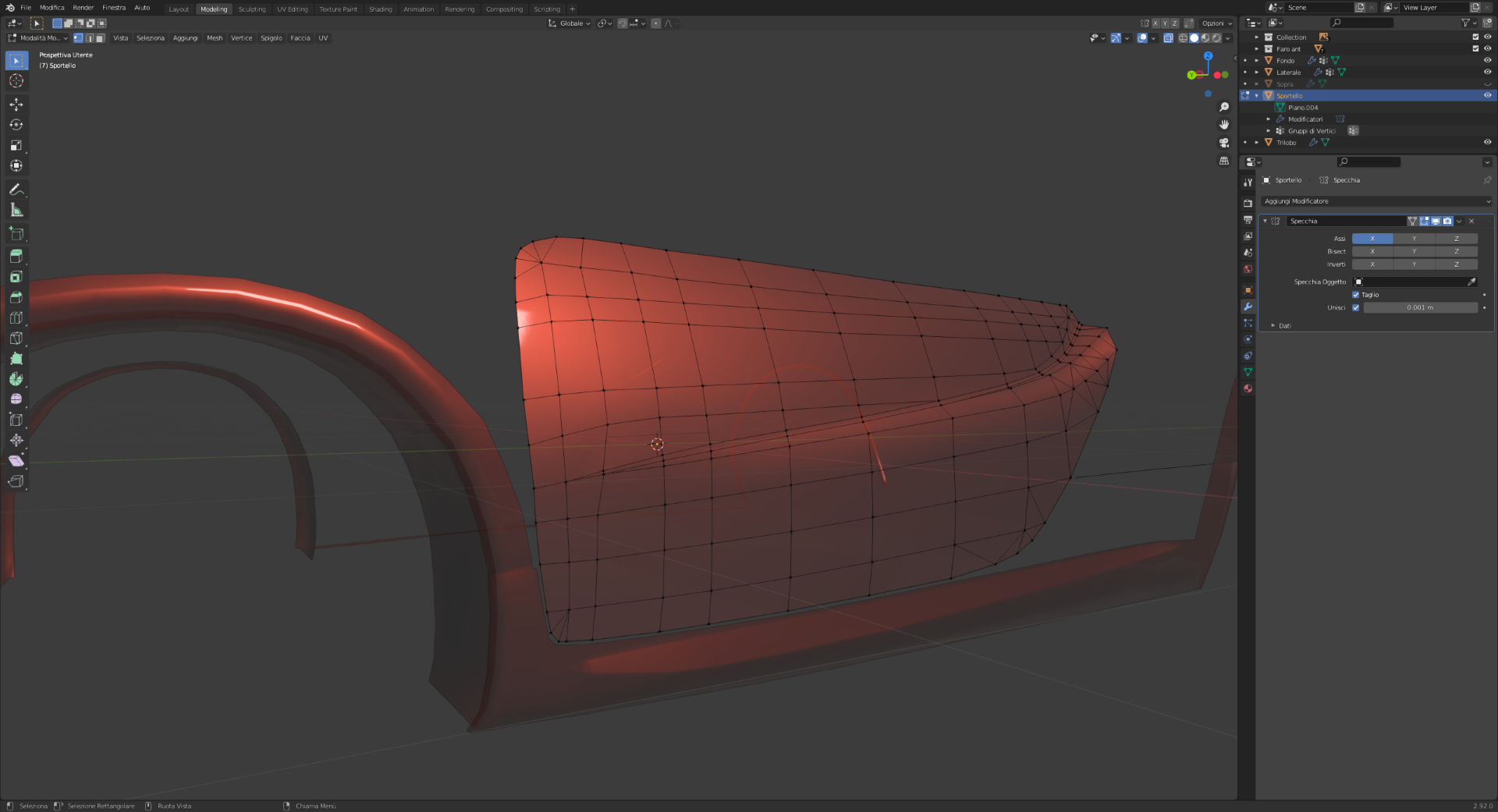Image resolution: width=1498 pixels, height=812 pixels.
Task: Open the Modifier properties wrench tab
Action: click(1248, 307)
